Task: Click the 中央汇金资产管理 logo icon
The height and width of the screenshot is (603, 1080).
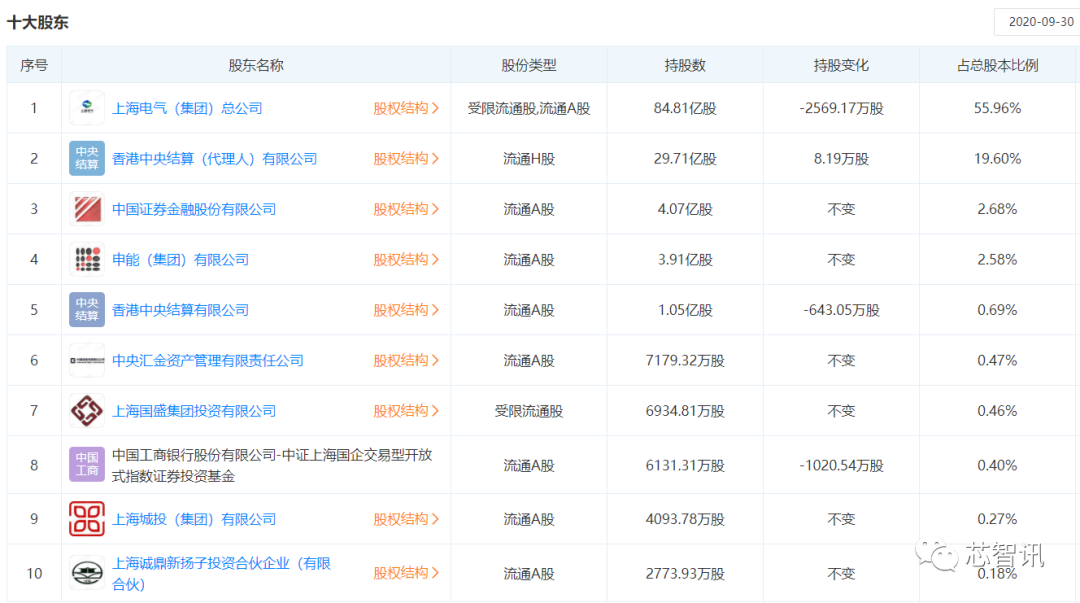Action: pos(87,360)
